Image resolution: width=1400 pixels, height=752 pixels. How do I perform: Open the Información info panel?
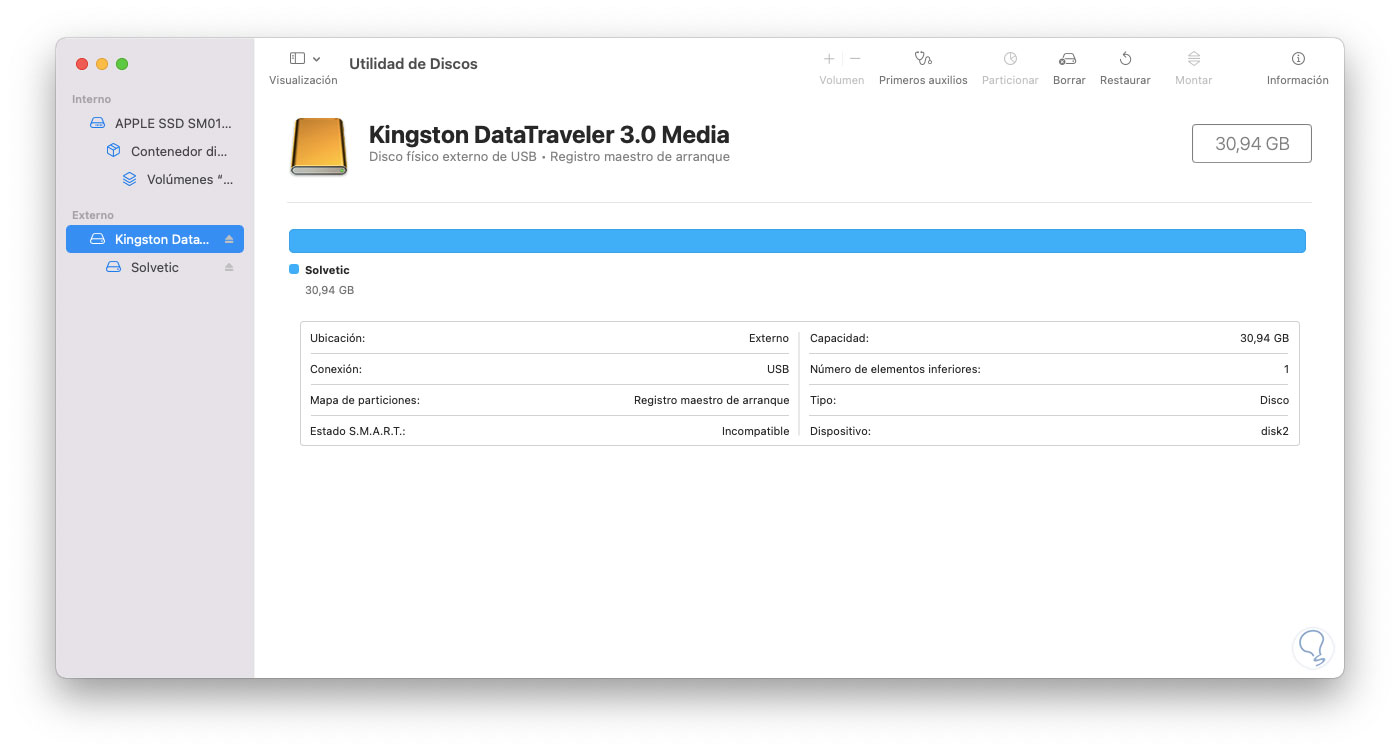[1298, 59]
